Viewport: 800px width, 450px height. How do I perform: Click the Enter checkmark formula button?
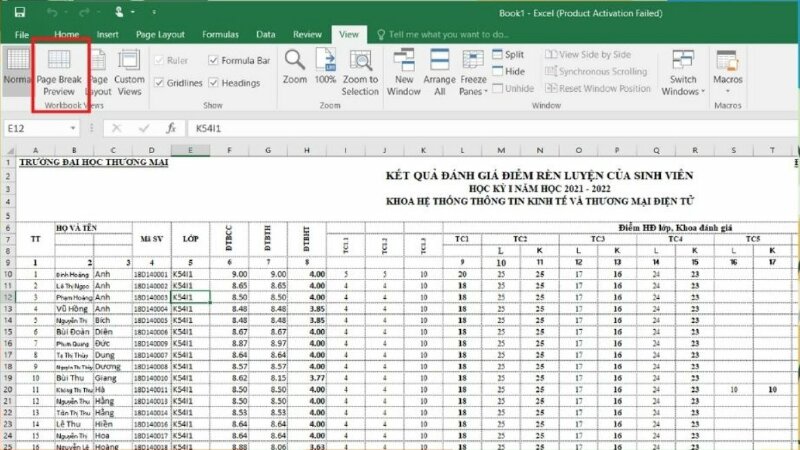(144, 129)
